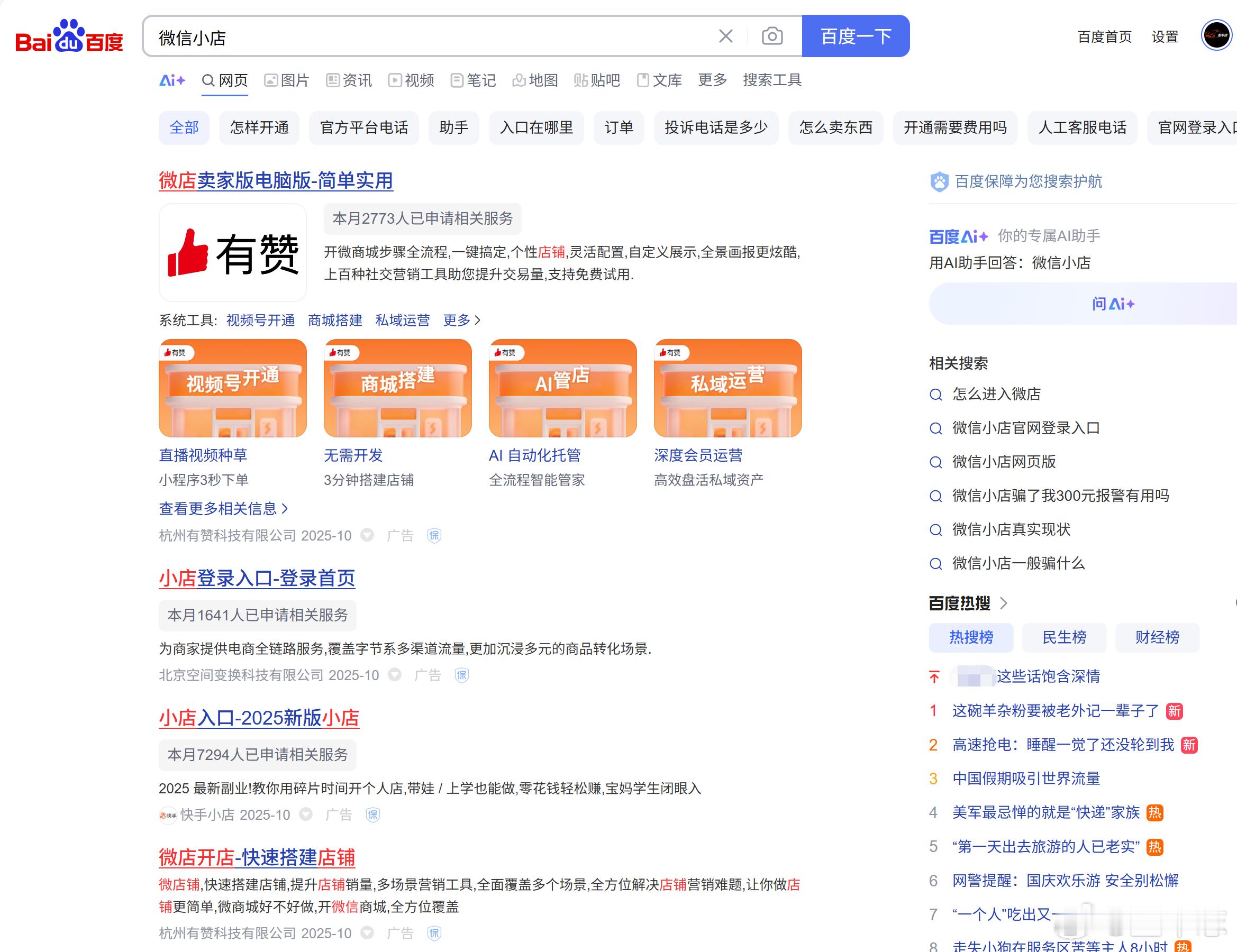Screen dimensions: 1237x952
Task: Open the 百度热搜 chevron arrow
Action: [1004, 603]
